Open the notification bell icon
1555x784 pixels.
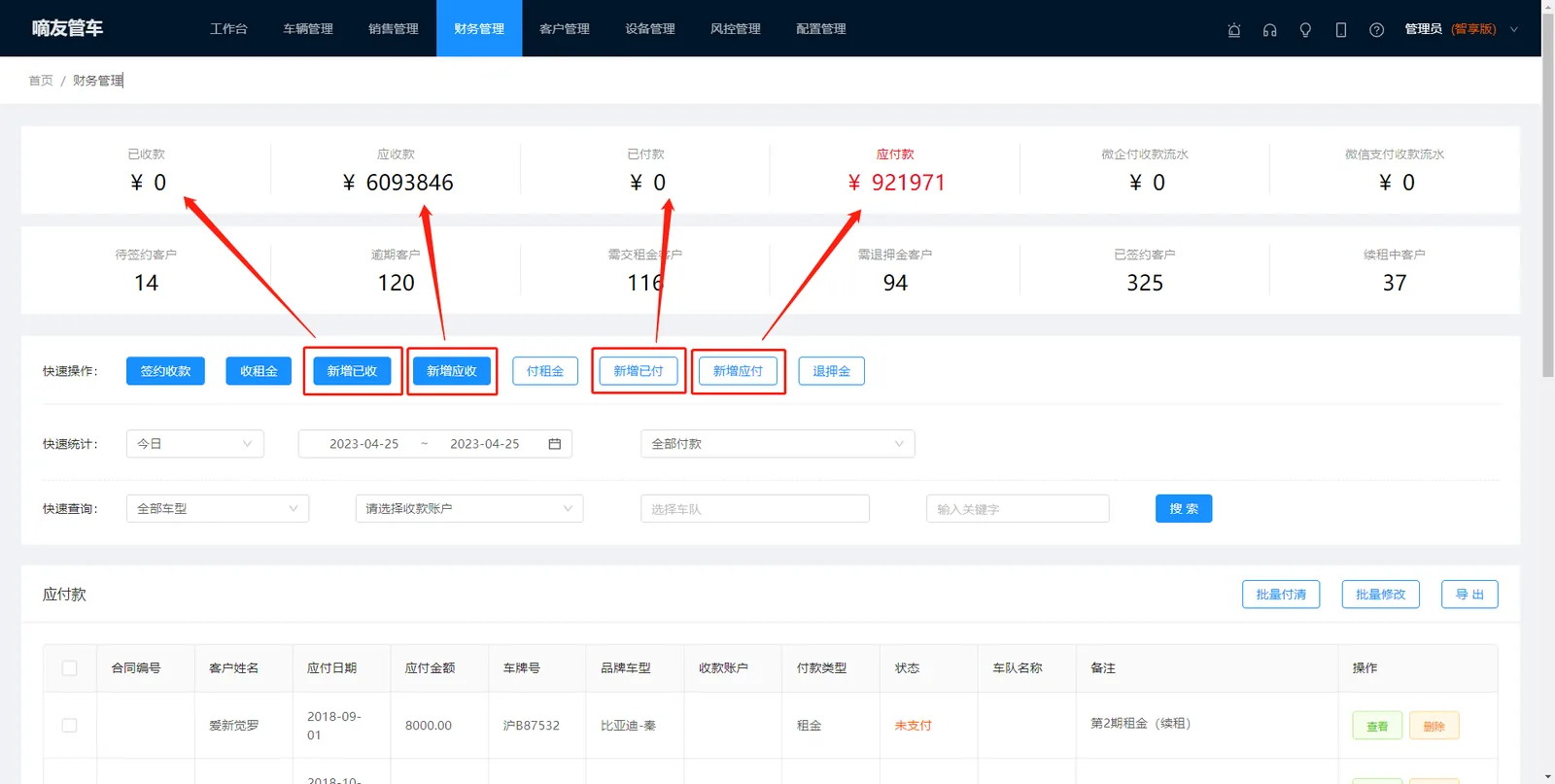click(1234, 30)
